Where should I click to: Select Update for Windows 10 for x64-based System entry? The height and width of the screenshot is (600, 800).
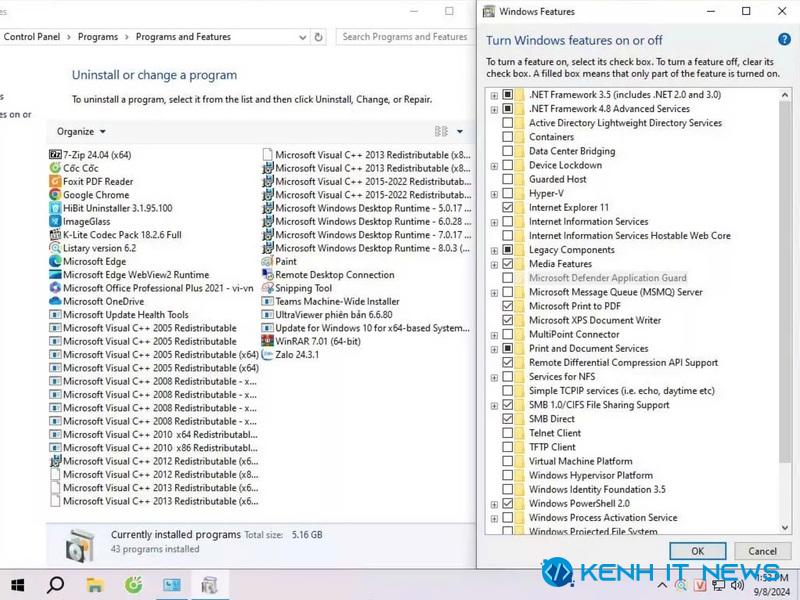tap(366, 328)
